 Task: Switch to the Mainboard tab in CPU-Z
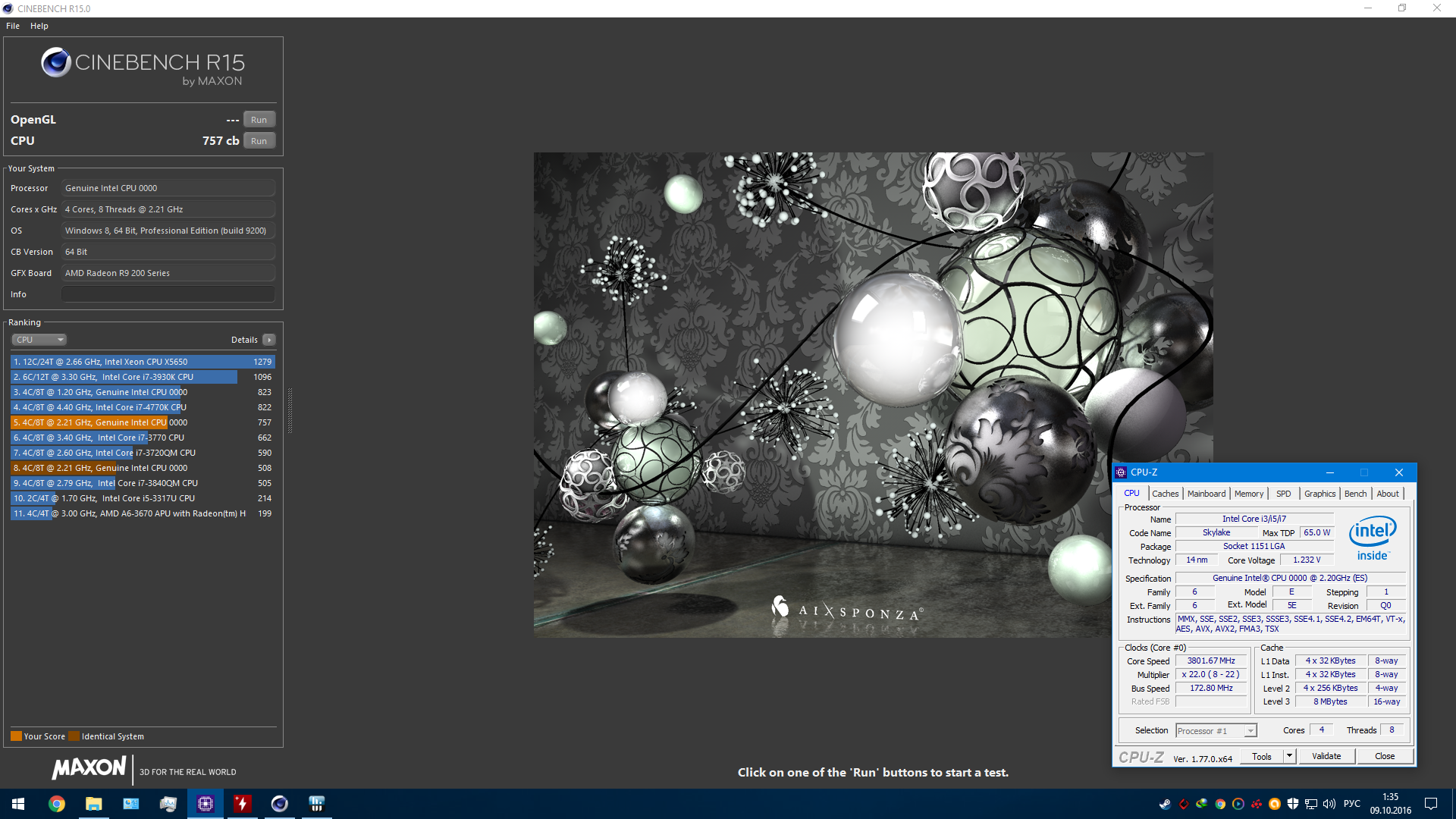pos(1206,494)
